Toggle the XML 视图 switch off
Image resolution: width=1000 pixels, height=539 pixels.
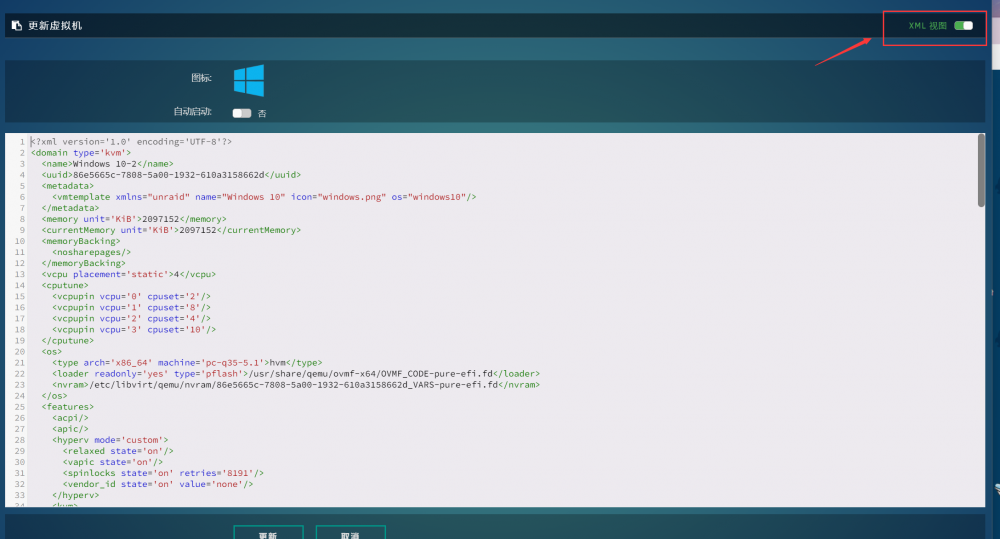pos(963,26)
